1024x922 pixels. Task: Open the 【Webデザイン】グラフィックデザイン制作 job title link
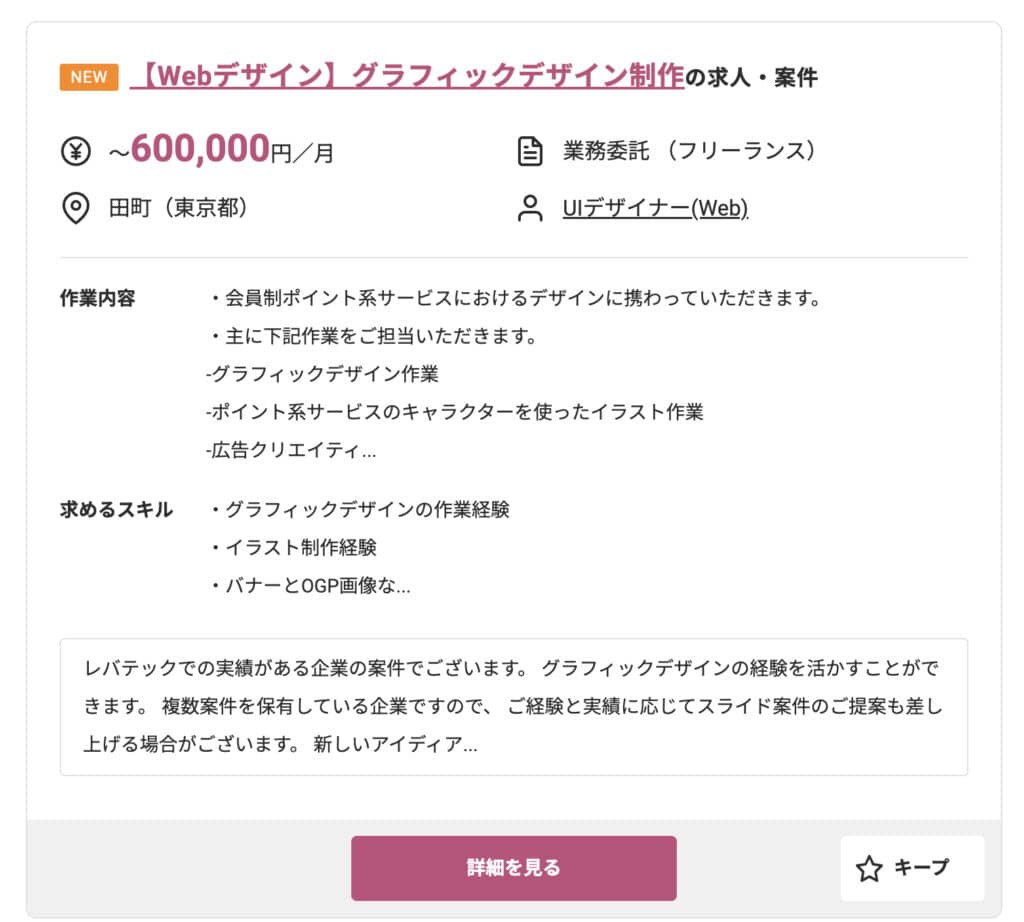(407, 76)
